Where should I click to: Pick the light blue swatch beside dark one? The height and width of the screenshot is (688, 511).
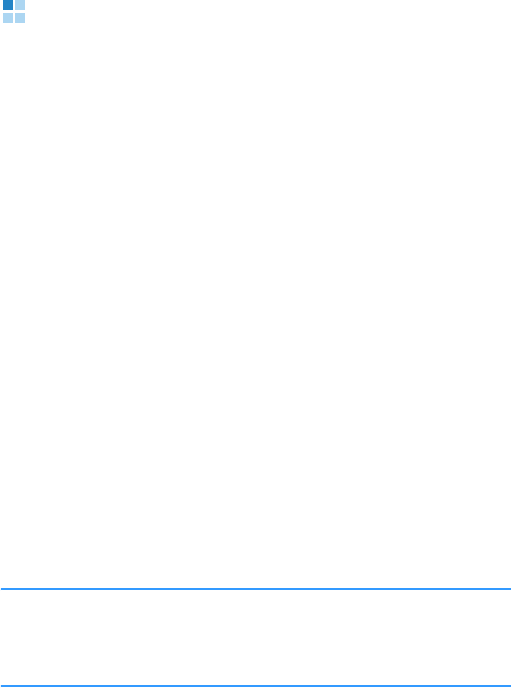pos(20,5)
